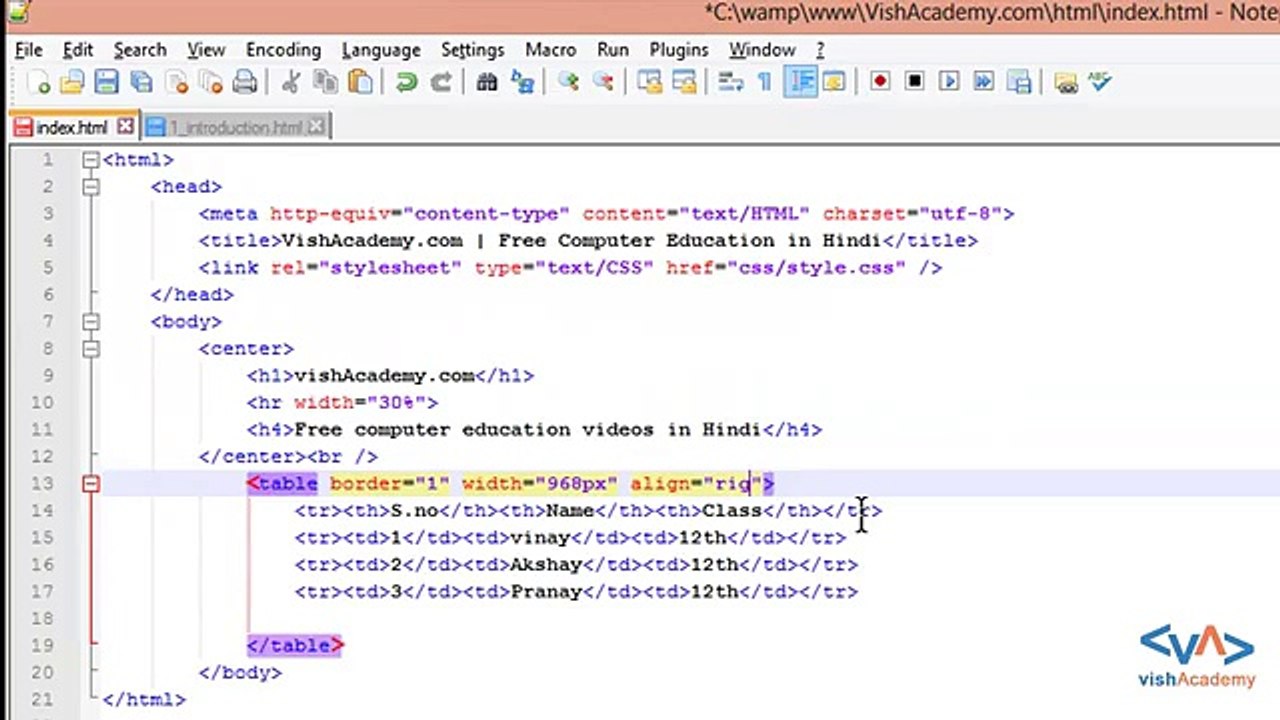Open the user-defined language dialog icon
Viewport: 1280px width, 720px height.
click(x=834, y=82)
